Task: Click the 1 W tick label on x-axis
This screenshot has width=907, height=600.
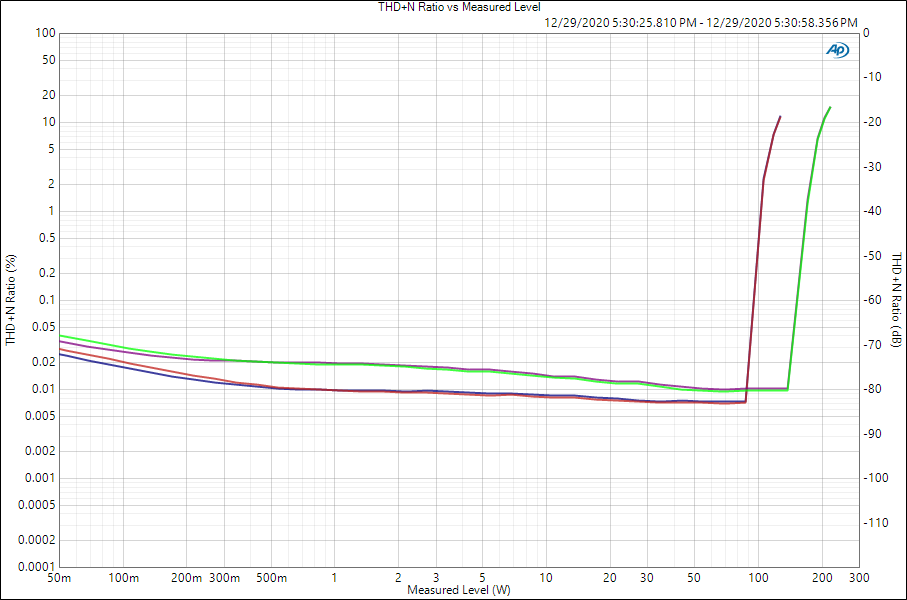Action: tap(334, 578)
